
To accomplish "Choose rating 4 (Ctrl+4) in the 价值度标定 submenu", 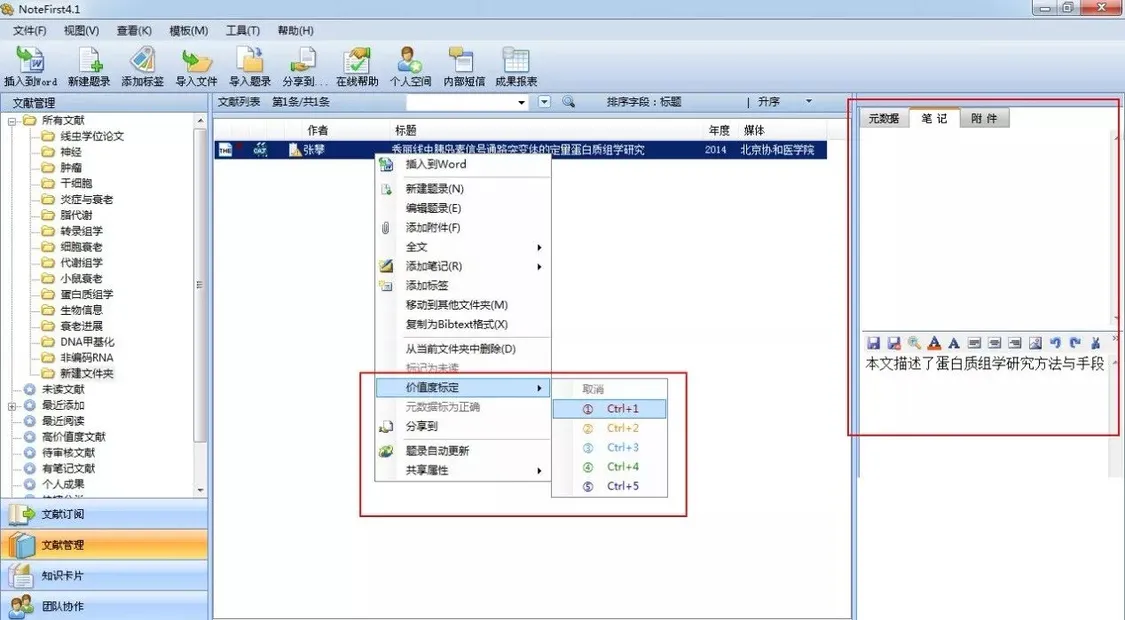I will pyautogui.click(x=610, y=466).
